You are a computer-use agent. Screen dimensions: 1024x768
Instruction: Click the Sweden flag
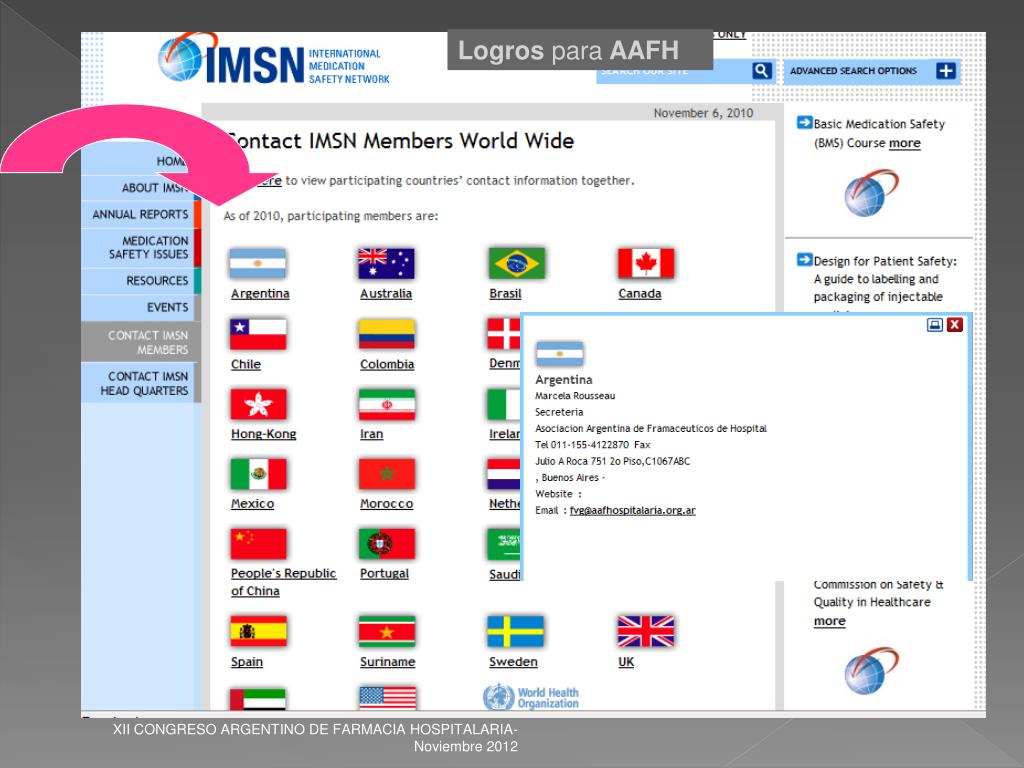[515, 631]
